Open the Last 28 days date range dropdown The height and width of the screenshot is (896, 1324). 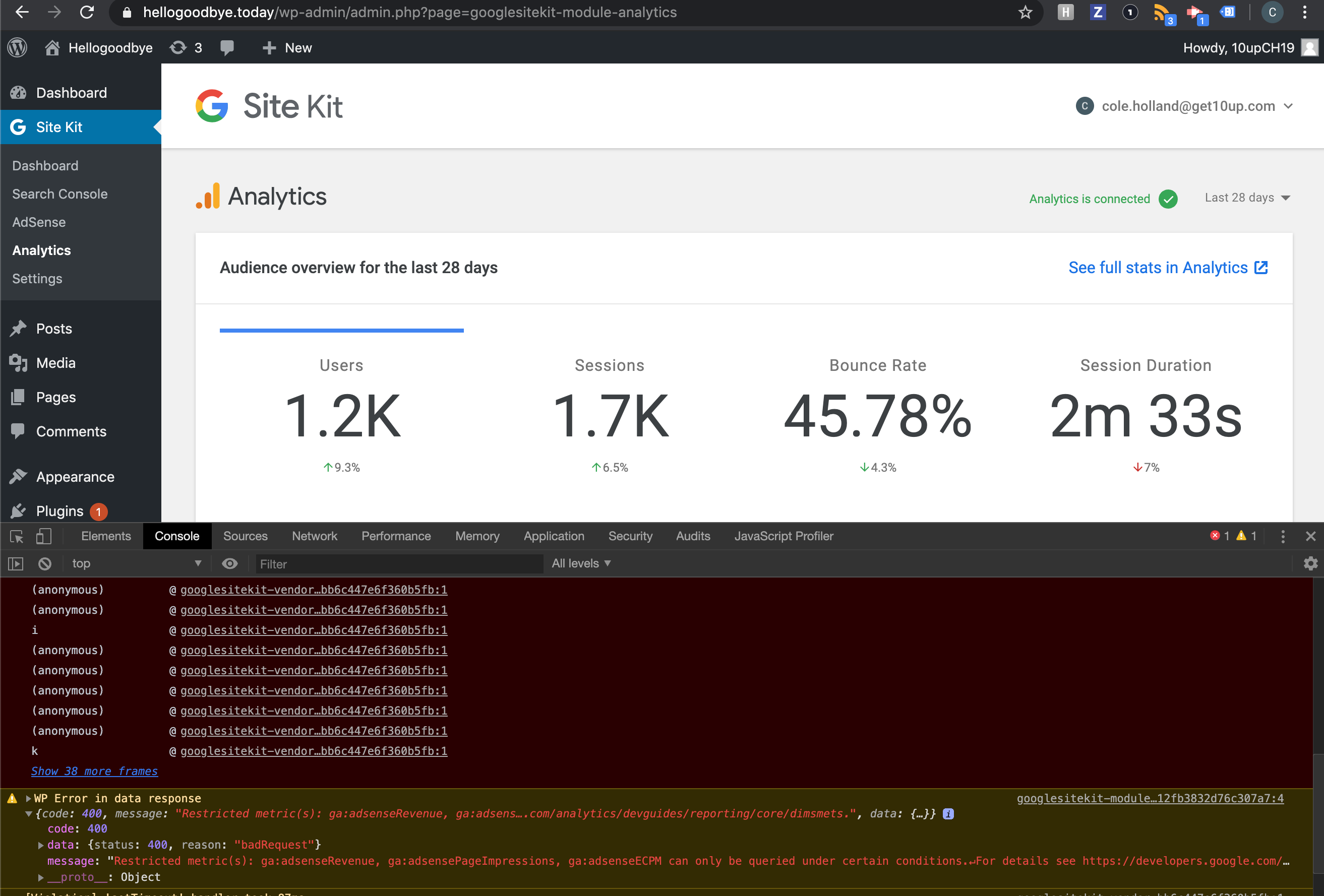click(x=1246, y=198)
